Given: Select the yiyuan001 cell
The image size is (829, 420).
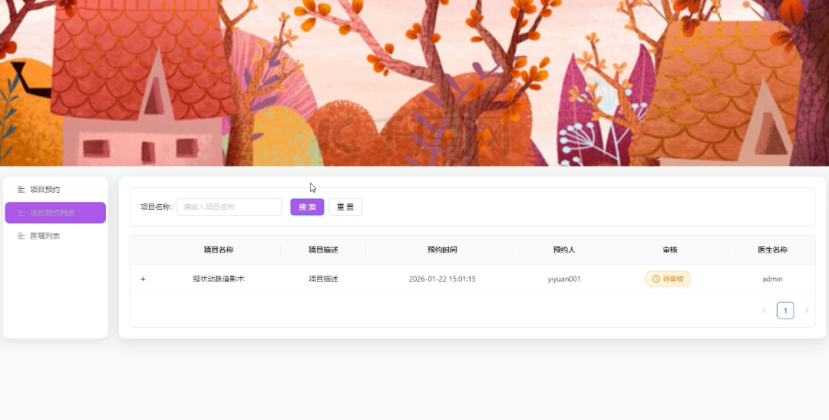Looking at the screenshot, I should (564, 279).
